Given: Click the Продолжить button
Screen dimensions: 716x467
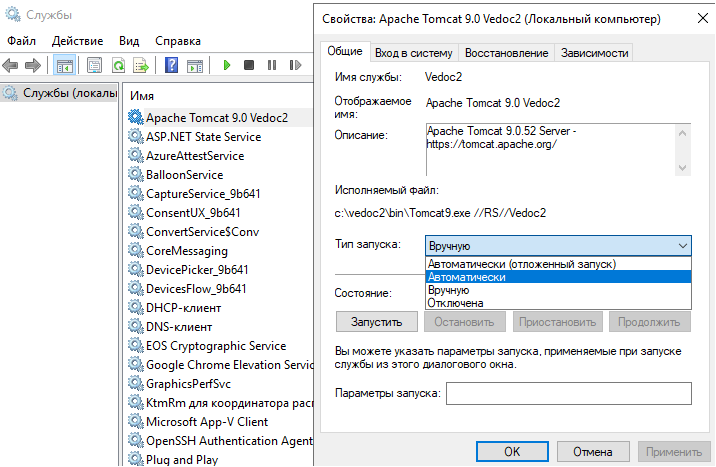Looking at the screenshot, I should tap(649, 322).
